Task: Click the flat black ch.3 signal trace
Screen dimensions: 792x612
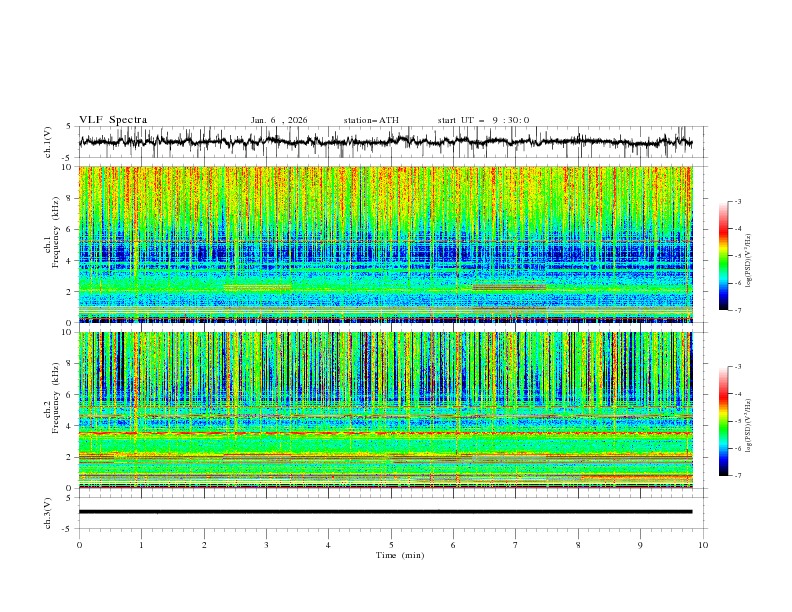Action: click(x=385, y=512)
